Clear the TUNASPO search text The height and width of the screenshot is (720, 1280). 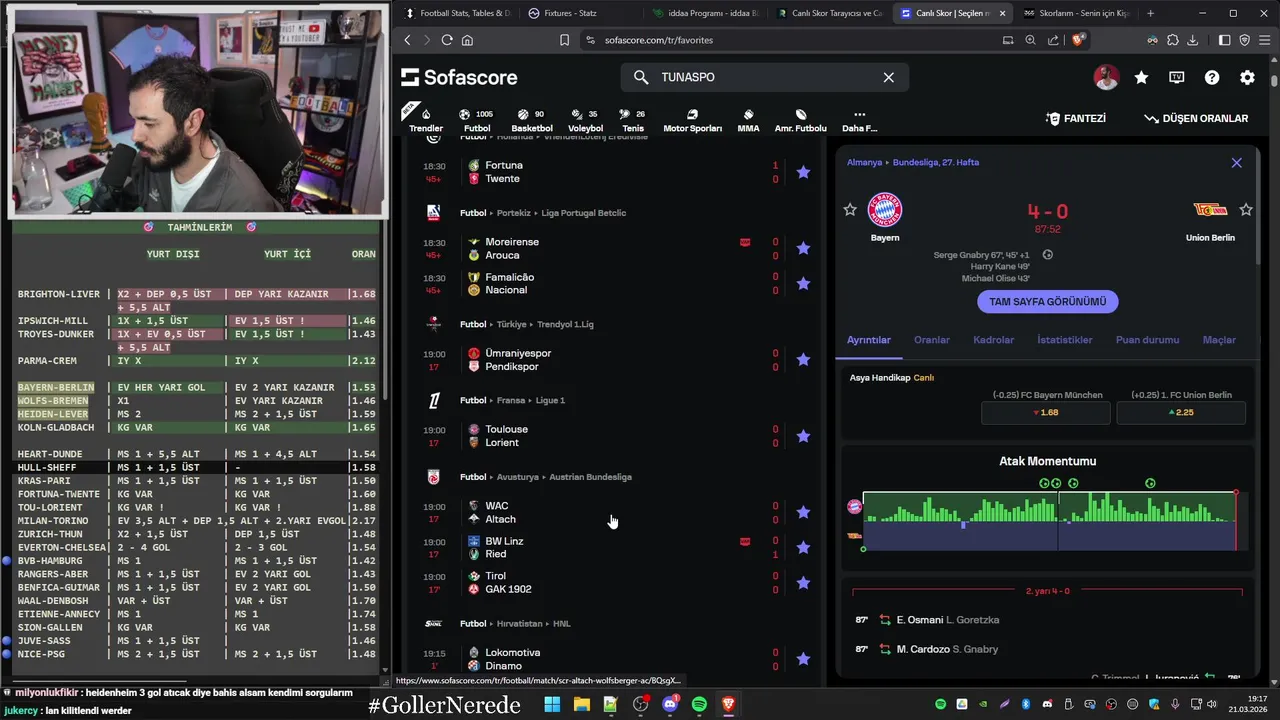[888, 77]
